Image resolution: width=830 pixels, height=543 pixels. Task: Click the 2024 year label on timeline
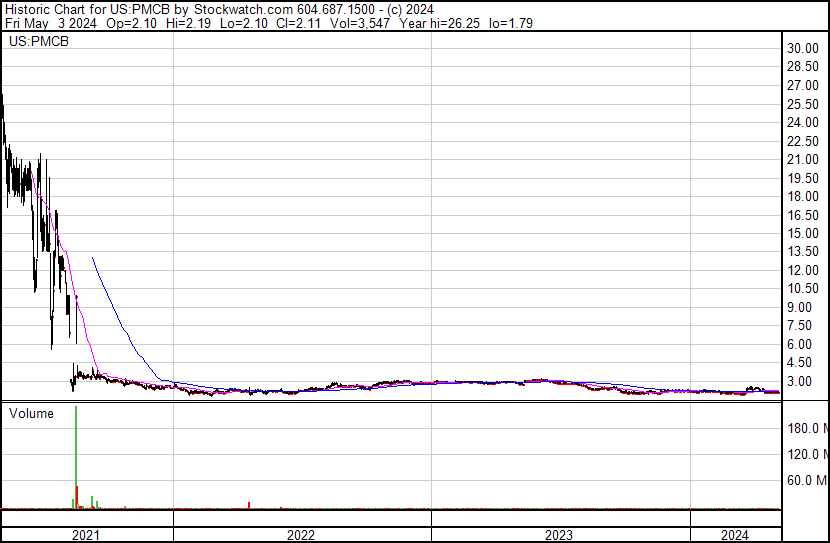tap(735, 535)
